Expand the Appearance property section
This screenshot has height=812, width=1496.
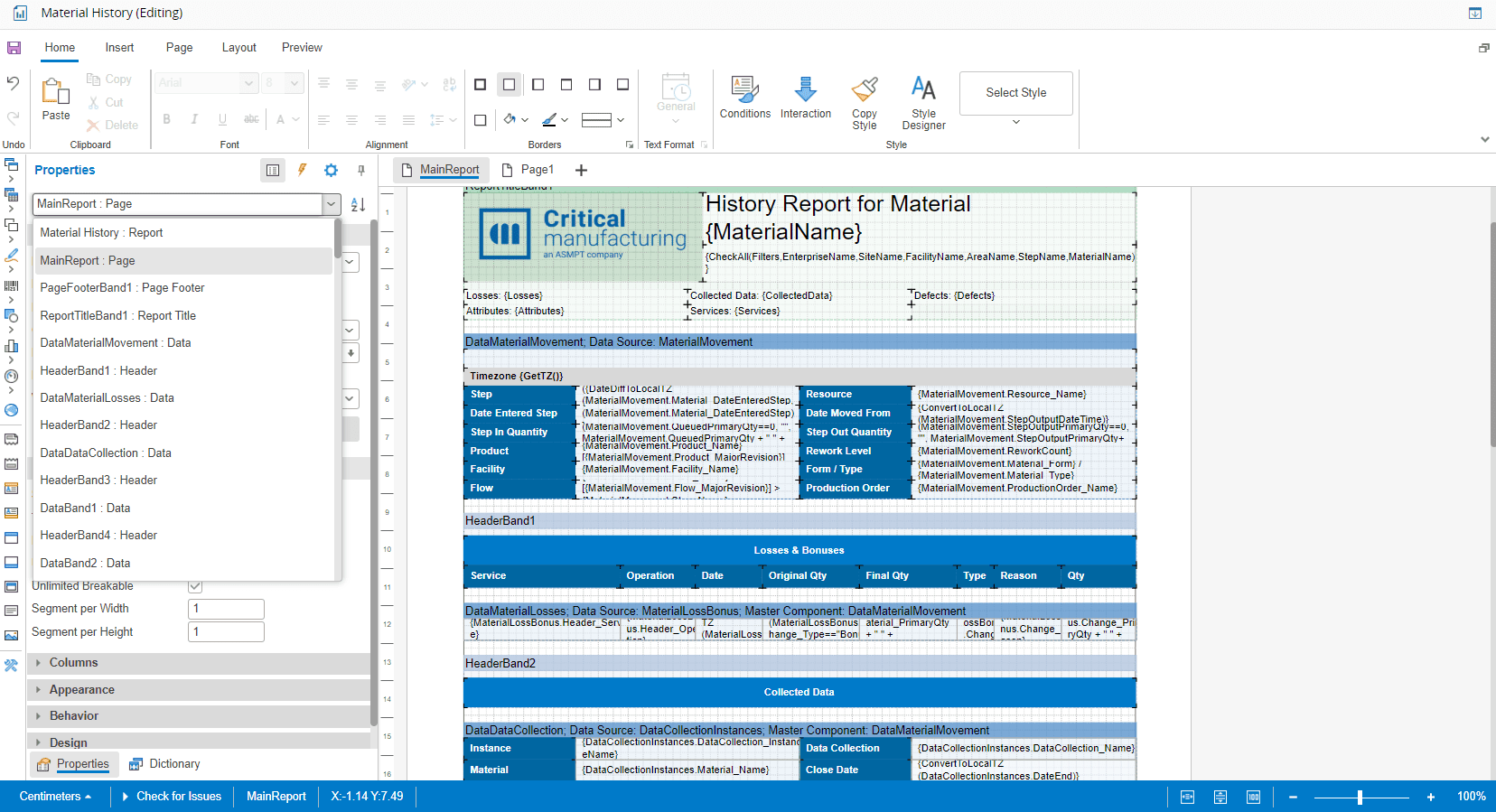pos(81,690)
